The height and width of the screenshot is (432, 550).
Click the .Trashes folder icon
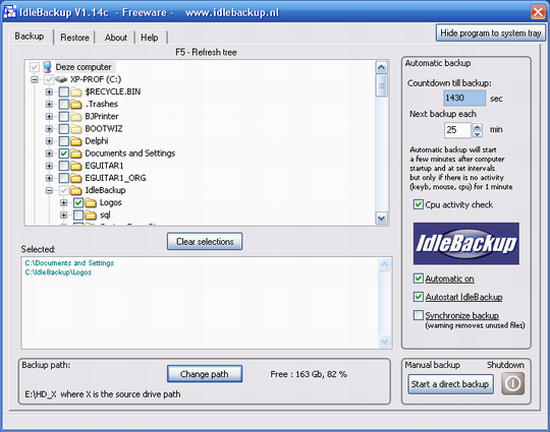pyautogui.click(x=75, y=104)
